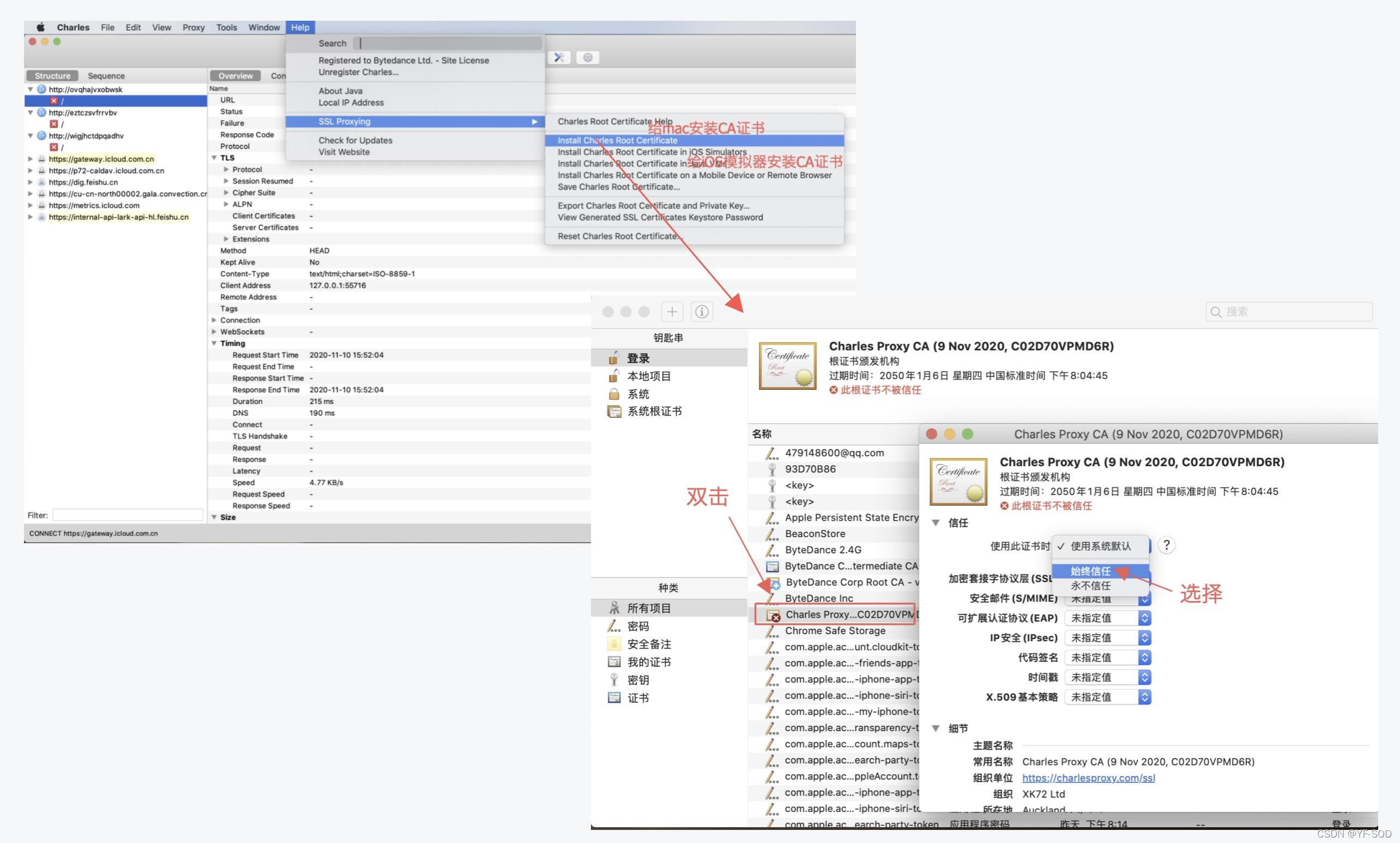This screenshot has width=1400, height=843.
Task: Collapse the 信任 section in certificate dialog
Action: coord(936,522)
